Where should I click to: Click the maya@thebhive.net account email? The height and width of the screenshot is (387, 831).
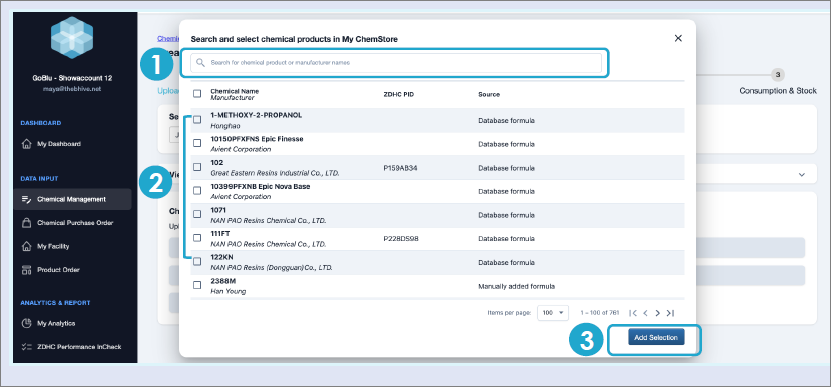pos(72,89)
